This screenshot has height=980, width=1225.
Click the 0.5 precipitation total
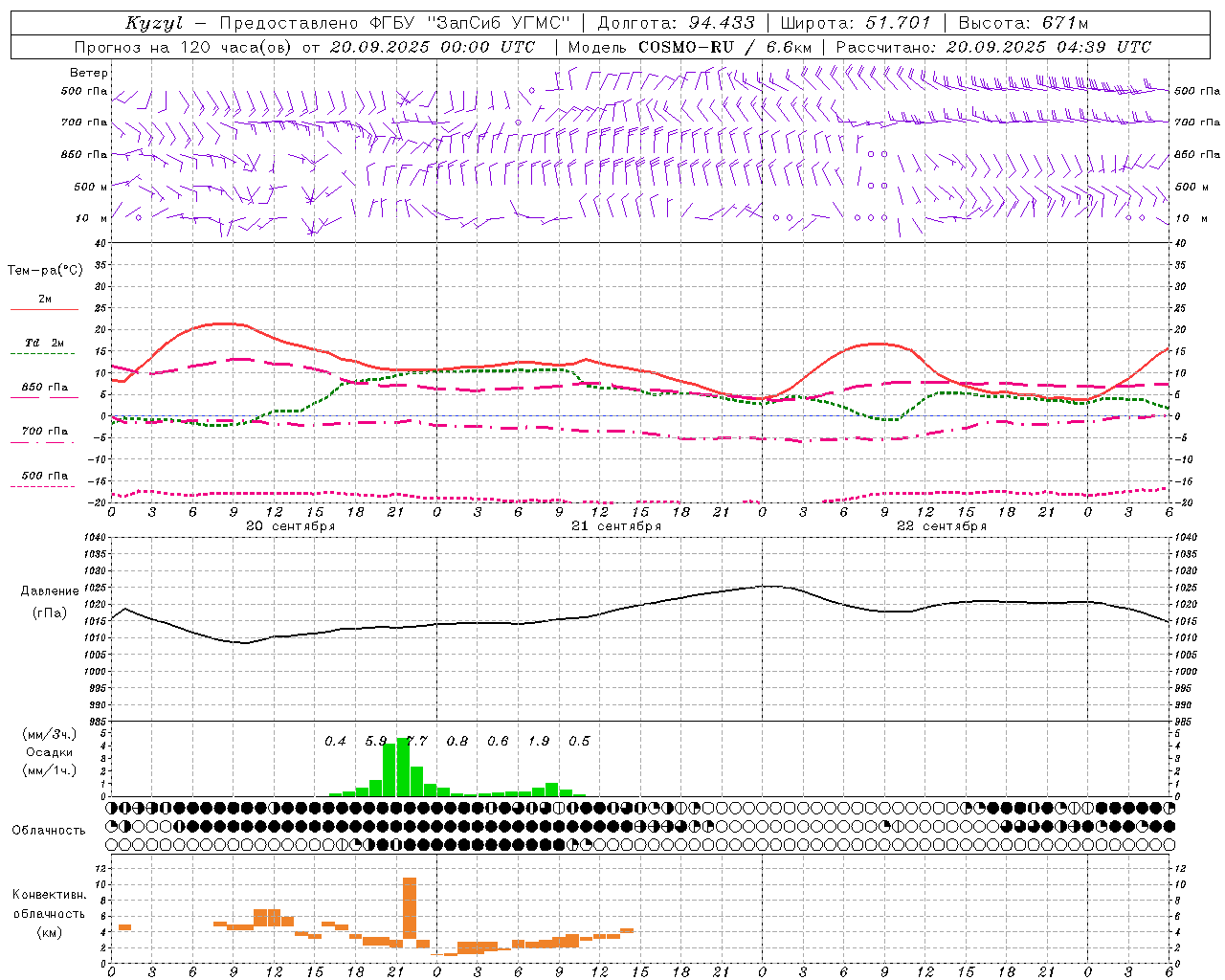coord(579,741)
